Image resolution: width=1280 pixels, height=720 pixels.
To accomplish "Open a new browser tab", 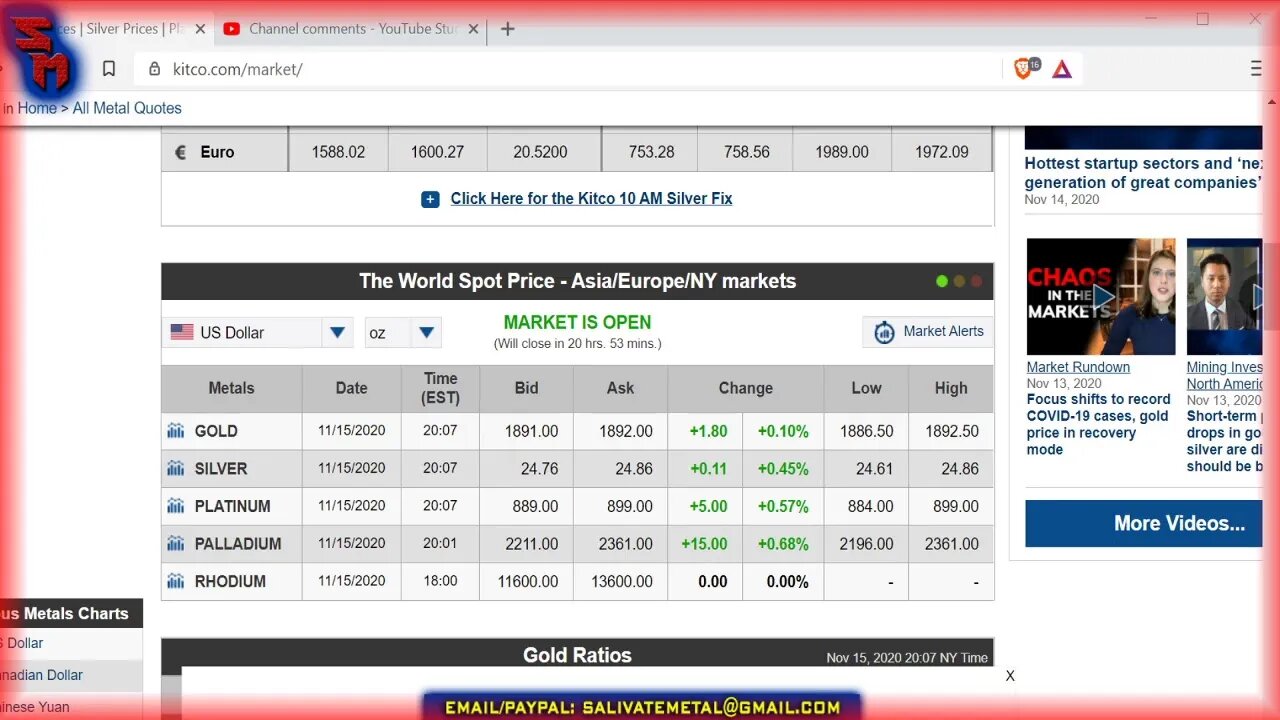I will (508, 29).
